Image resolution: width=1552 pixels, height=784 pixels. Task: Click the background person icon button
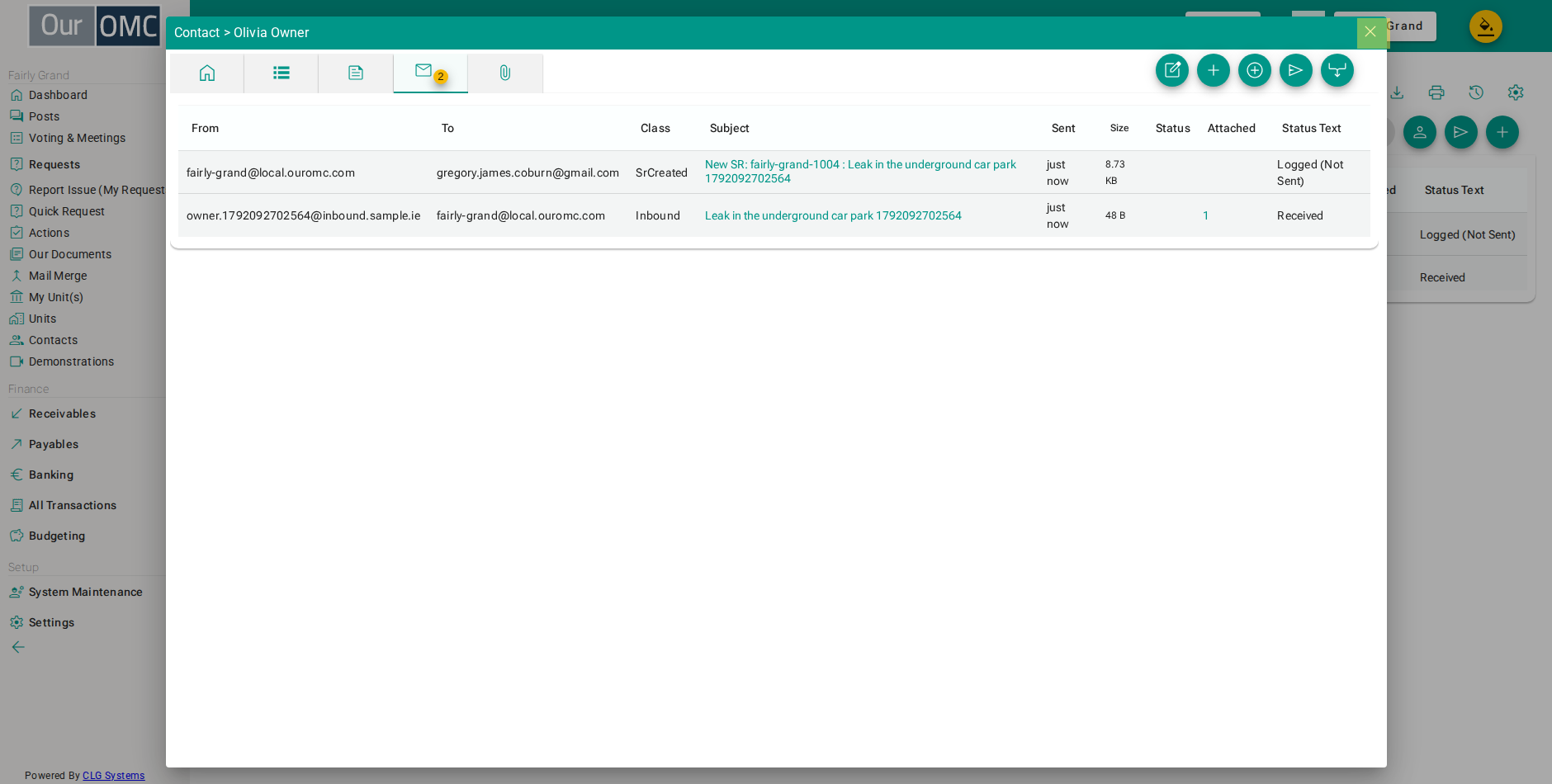[x=1420, y=132]
